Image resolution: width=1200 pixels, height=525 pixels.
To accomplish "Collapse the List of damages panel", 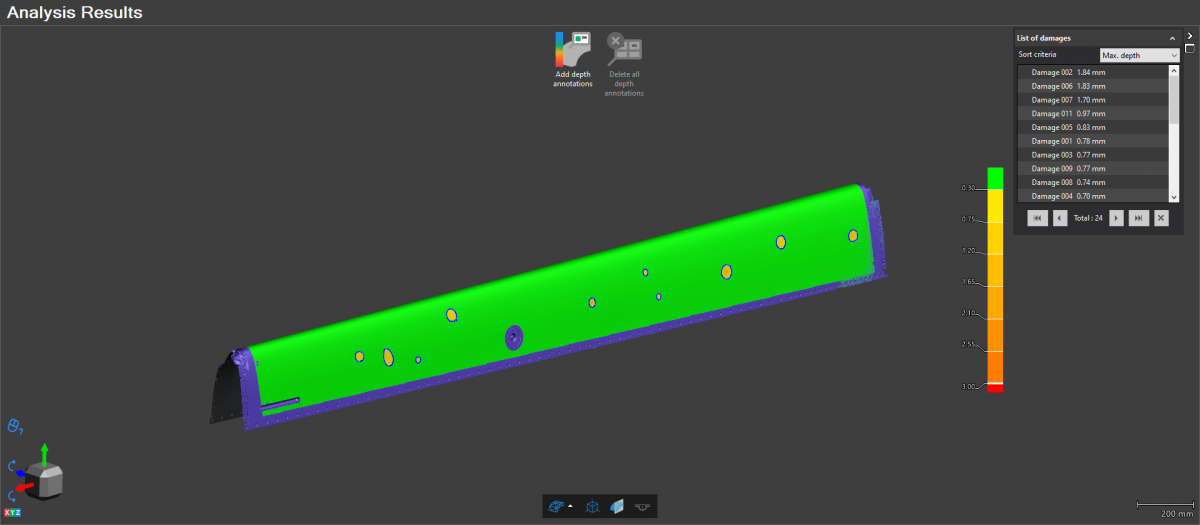I will click(x=1171, y=38).
